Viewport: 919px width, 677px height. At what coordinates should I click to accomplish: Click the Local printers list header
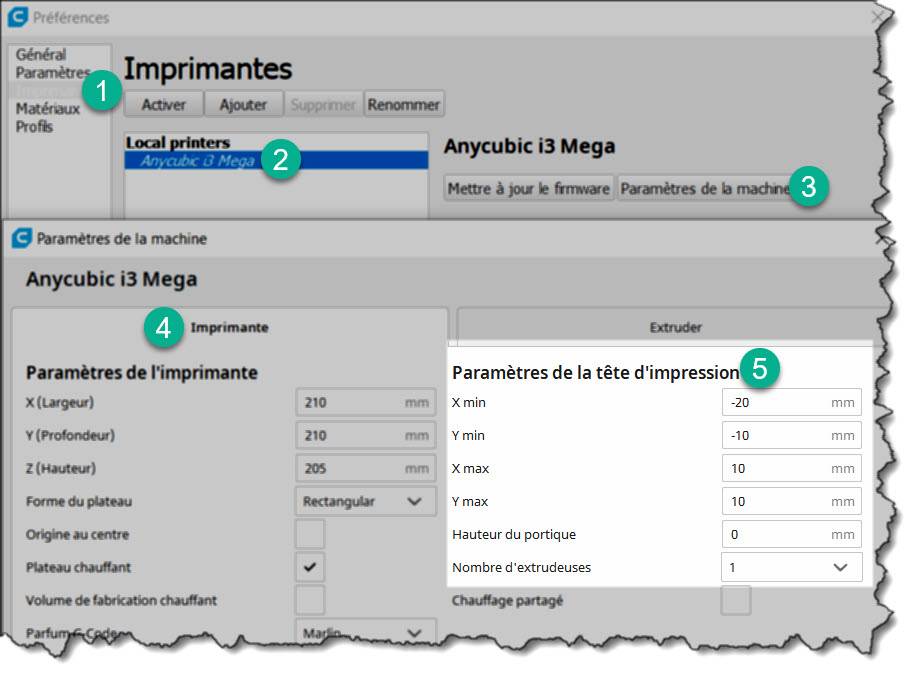178,142
